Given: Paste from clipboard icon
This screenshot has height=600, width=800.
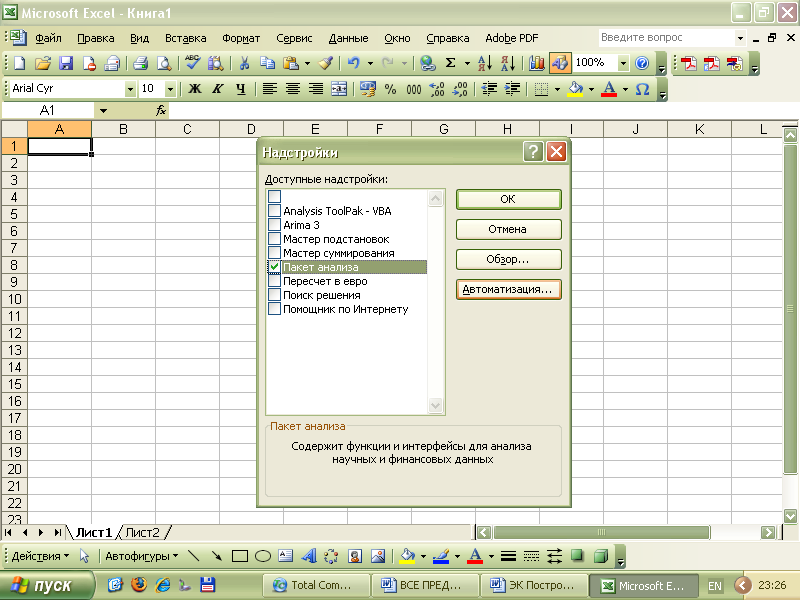Looking at the screenshot, I should pos(290,63).
